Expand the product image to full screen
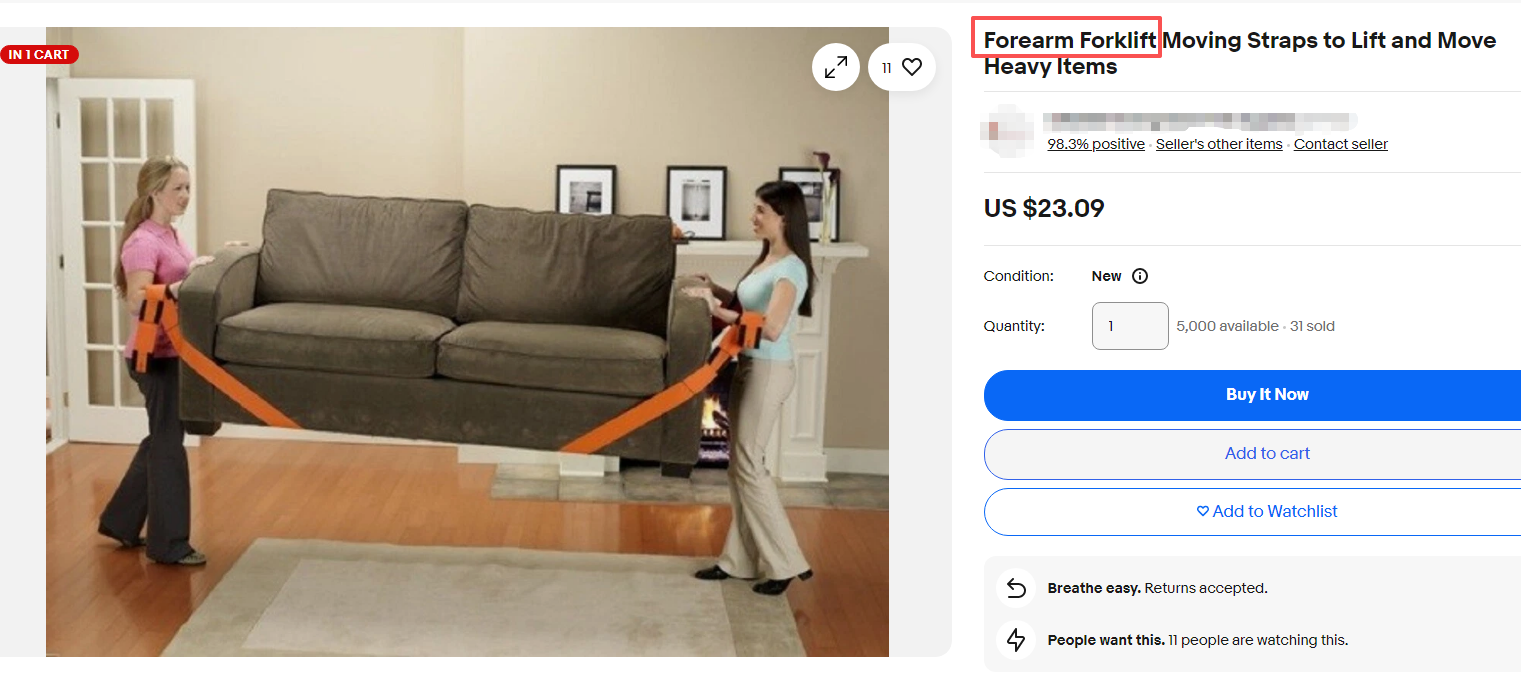Screen dimensions: 1521x688 click(x=836, y=67)
